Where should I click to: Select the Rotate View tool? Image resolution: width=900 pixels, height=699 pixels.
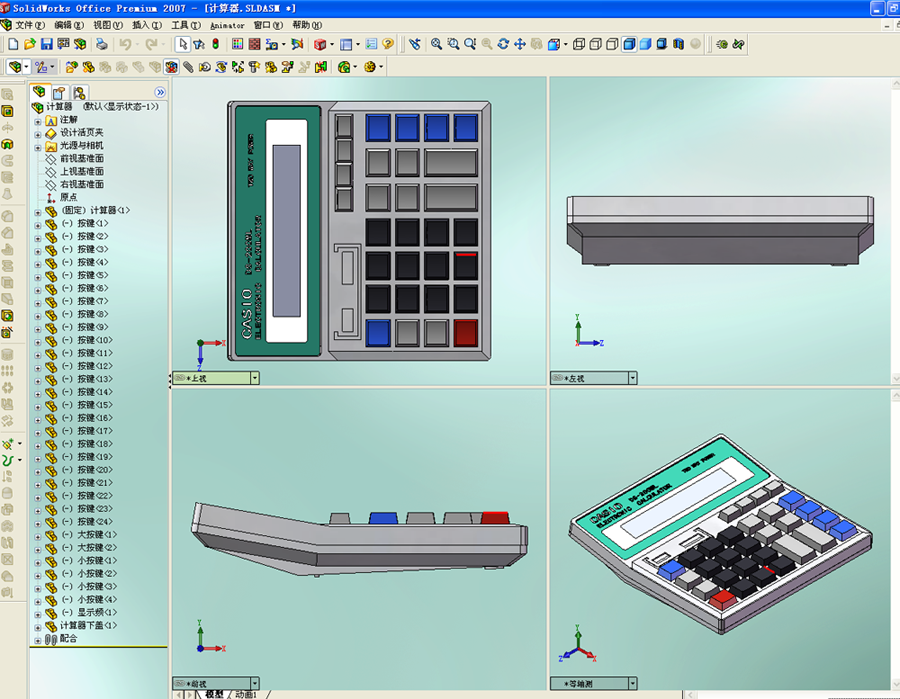pos(503,44)
